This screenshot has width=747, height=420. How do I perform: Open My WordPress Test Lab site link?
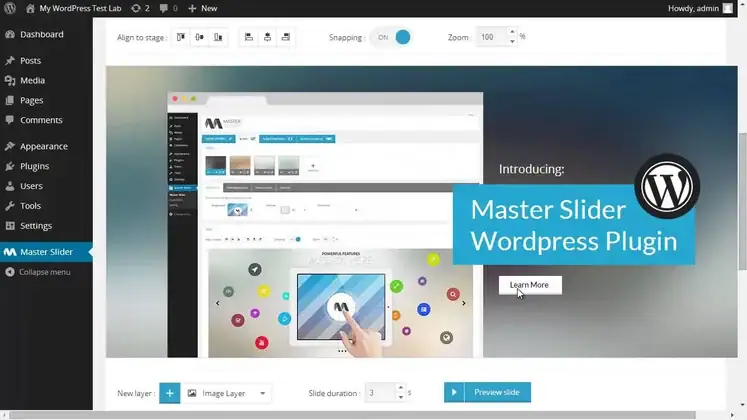pos(73,8)
